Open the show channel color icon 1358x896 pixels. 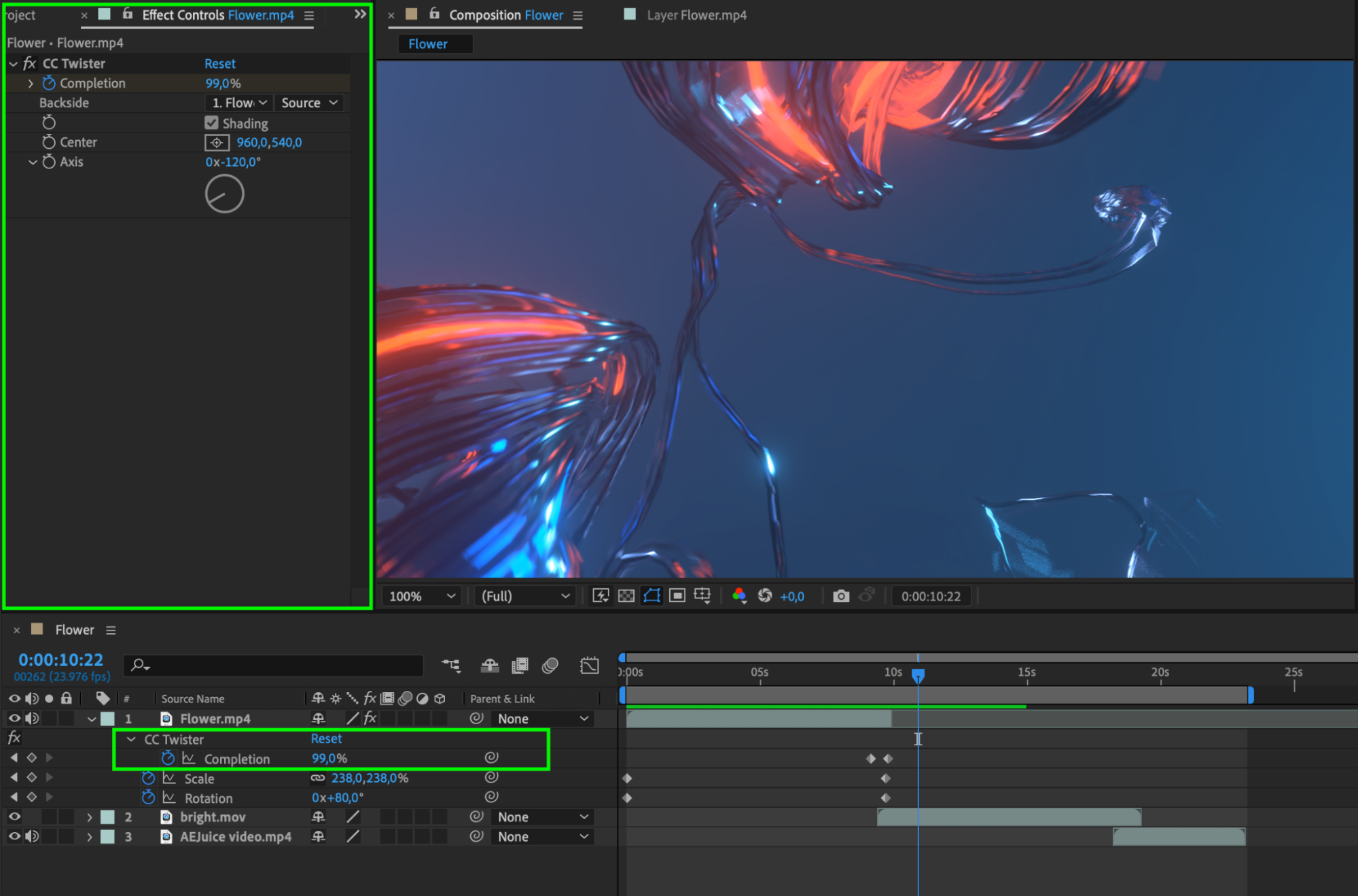(739, 596)
